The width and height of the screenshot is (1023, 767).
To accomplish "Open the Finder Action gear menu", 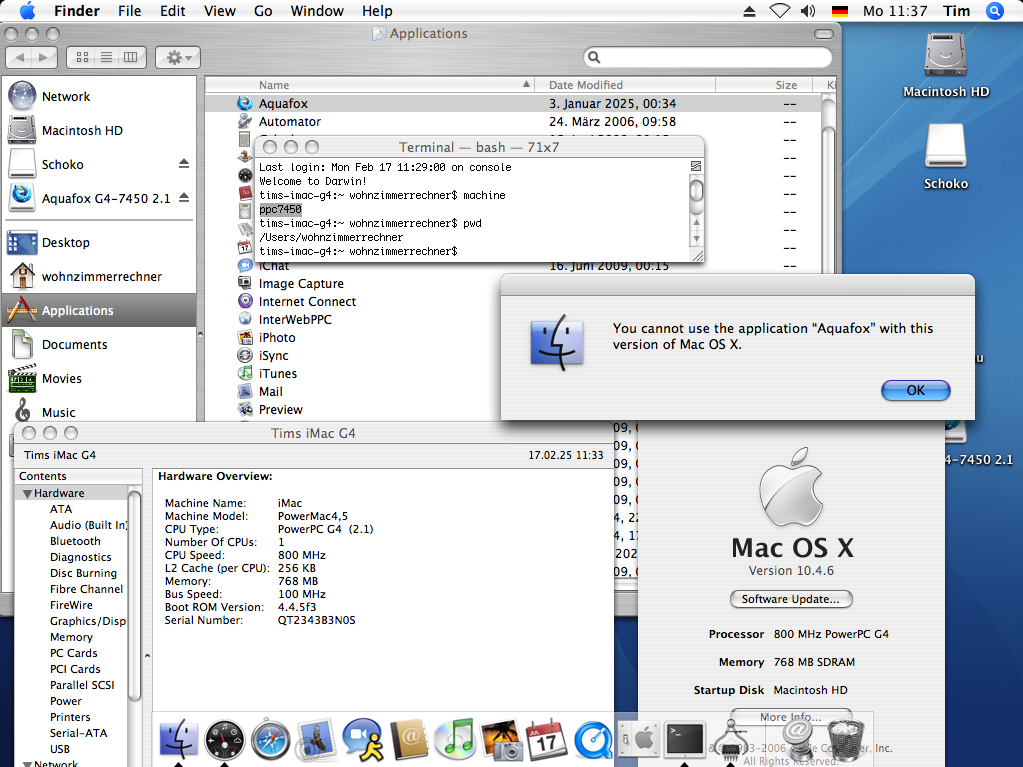I will pyautogui.click(x=177, y=57).
